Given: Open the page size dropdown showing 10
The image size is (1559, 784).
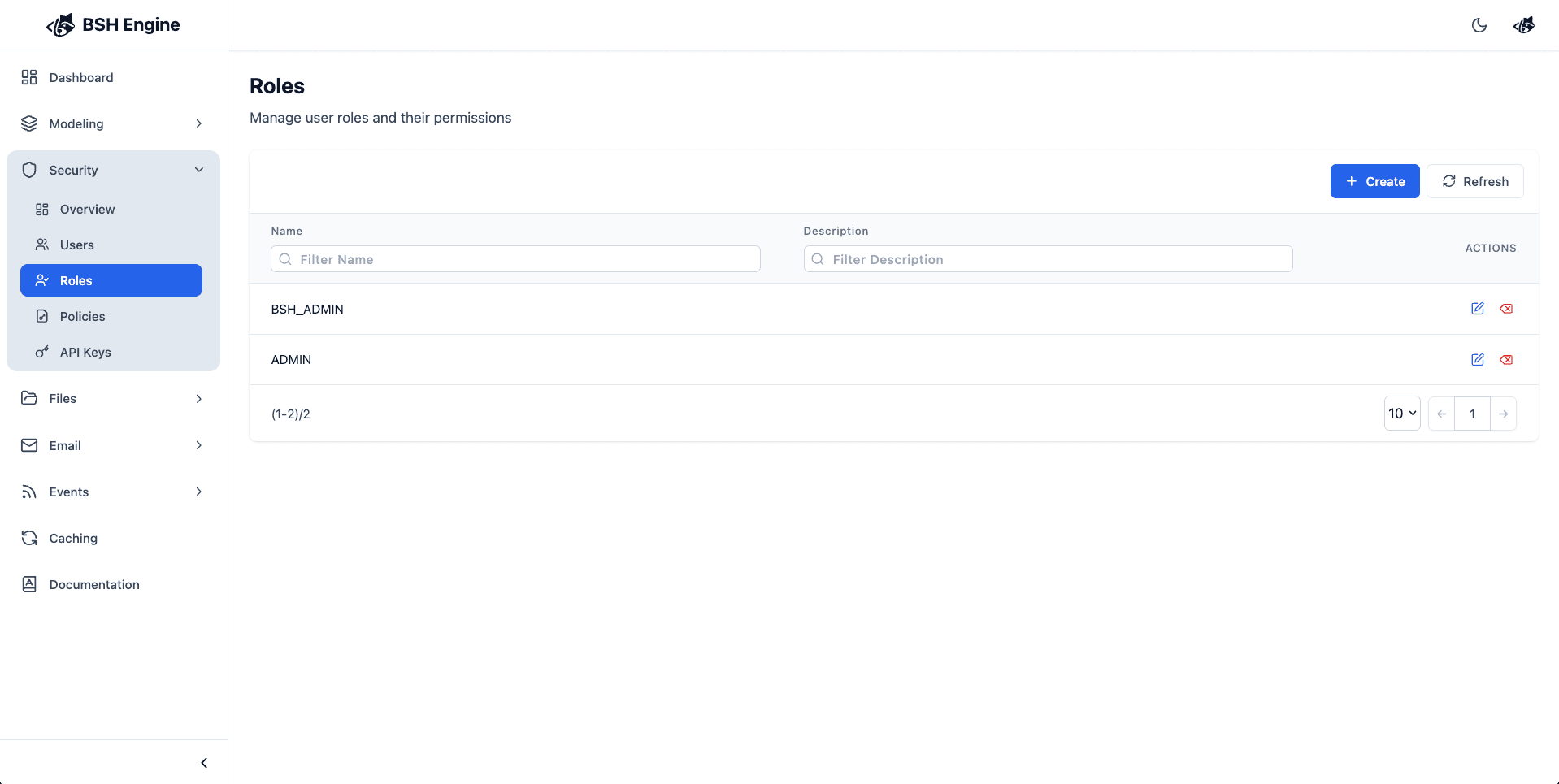Looking at the screenshot, I should [1401, 414].
